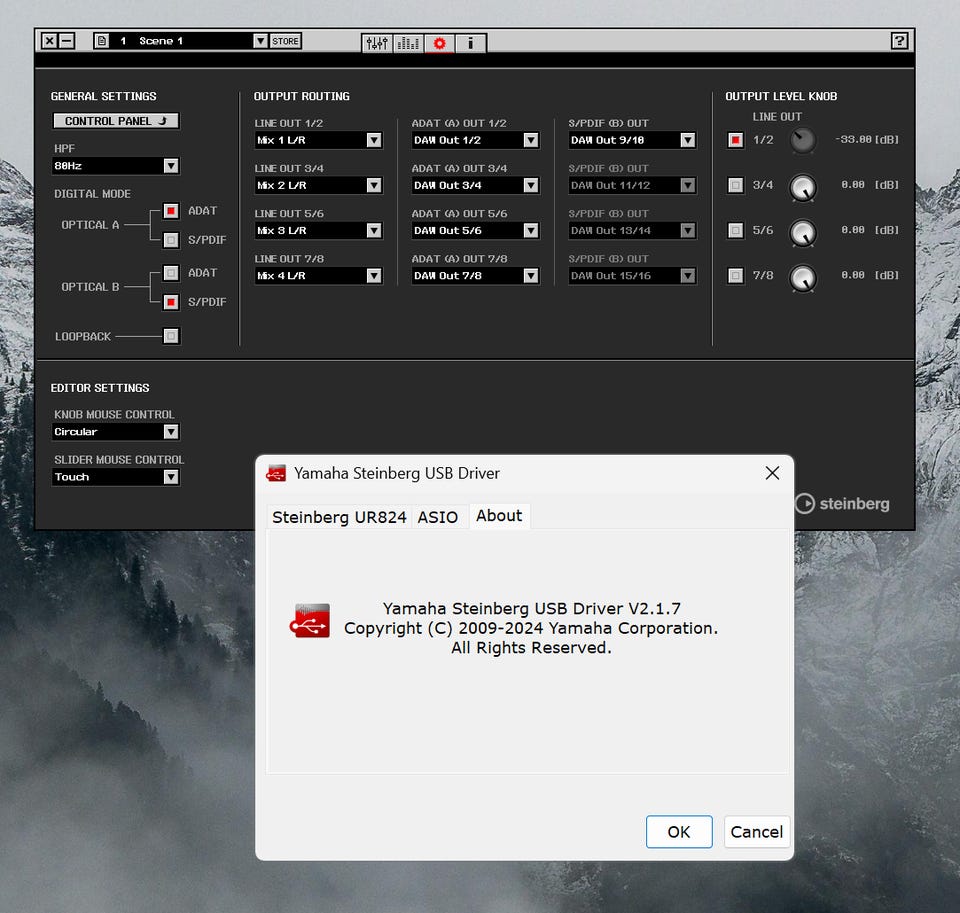Open the HPF 80Hz dropdown
The height and width of the screenshot is (913, 960).
click(116, 166)
